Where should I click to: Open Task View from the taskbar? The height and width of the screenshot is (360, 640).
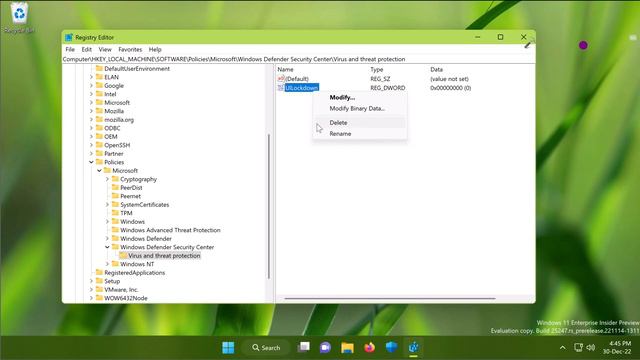coord(304,347)
